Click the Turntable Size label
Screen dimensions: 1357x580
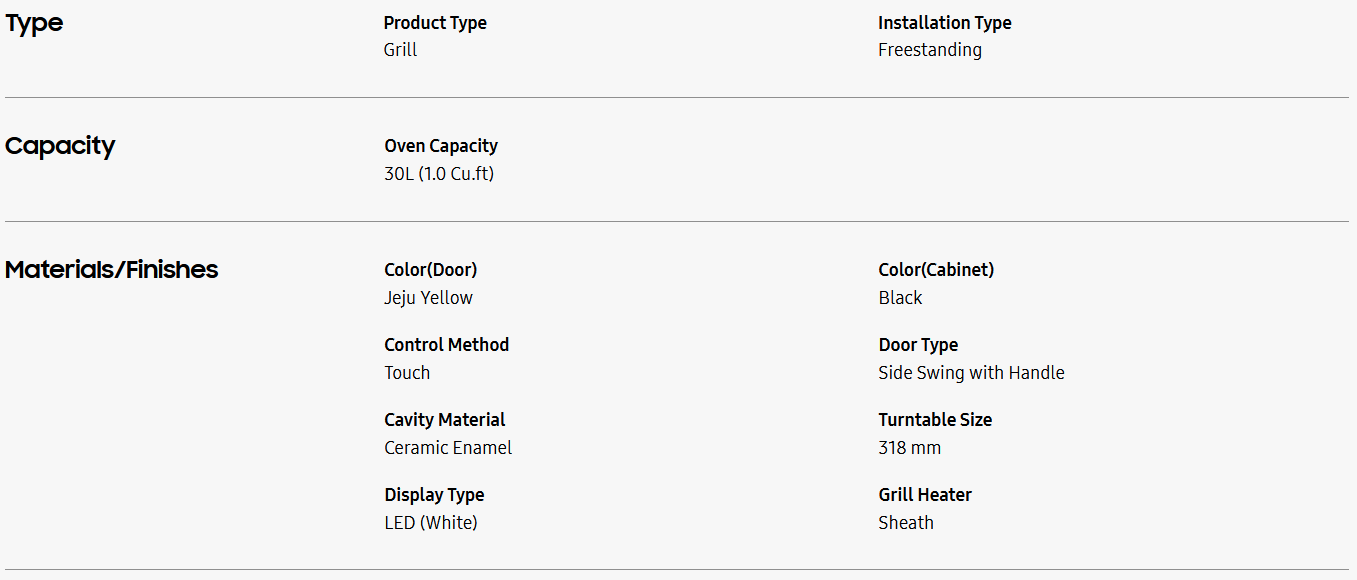pyautogui.click(x=934, y=420)
